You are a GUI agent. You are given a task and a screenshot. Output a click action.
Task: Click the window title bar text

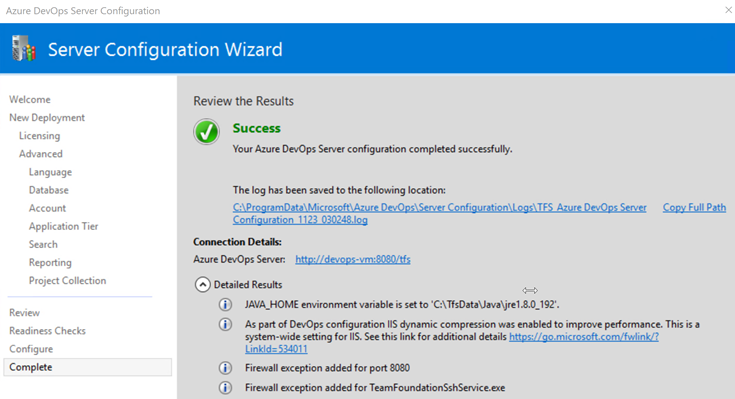tap(83, 11)
